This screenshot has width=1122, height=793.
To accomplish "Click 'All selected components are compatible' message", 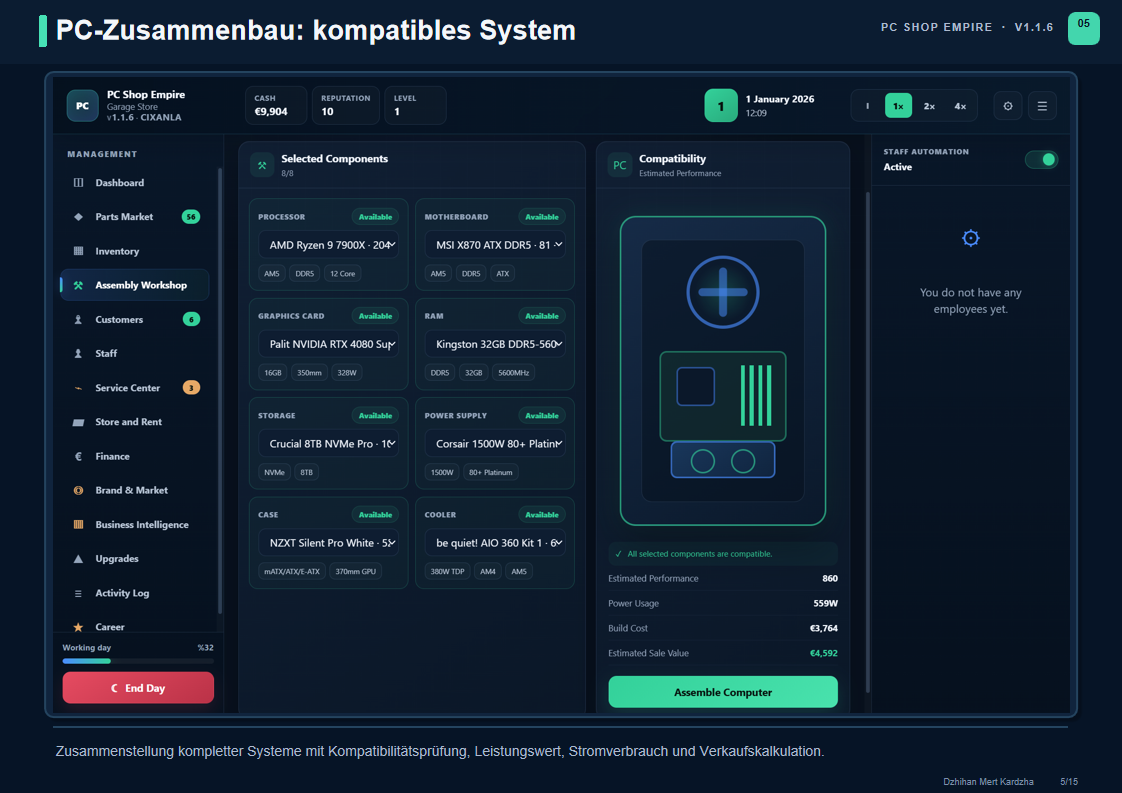I will [x=723, y=554].
